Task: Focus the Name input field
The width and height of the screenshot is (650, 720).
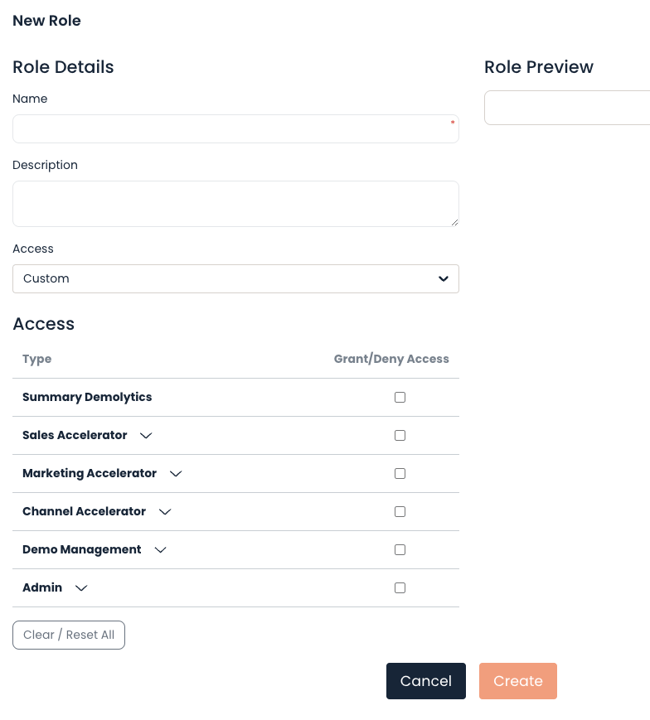Action: click(235, 129)
